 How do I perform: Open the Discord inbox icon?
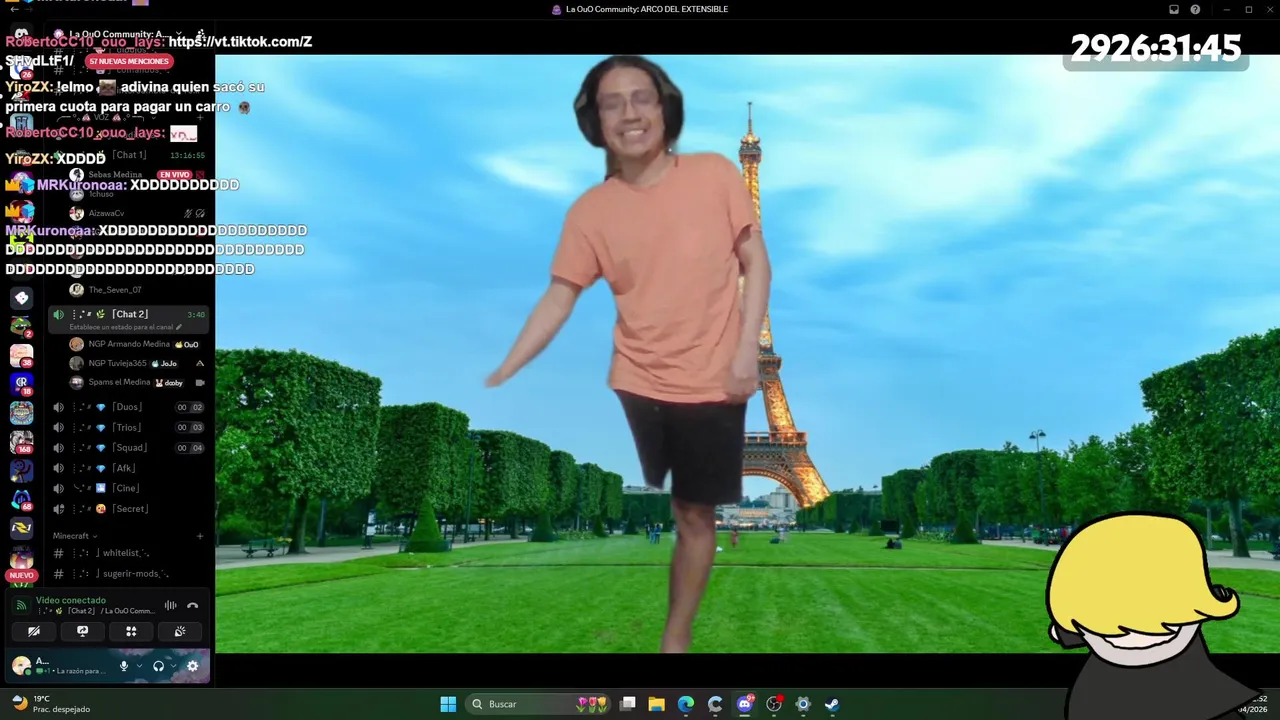1174,10
